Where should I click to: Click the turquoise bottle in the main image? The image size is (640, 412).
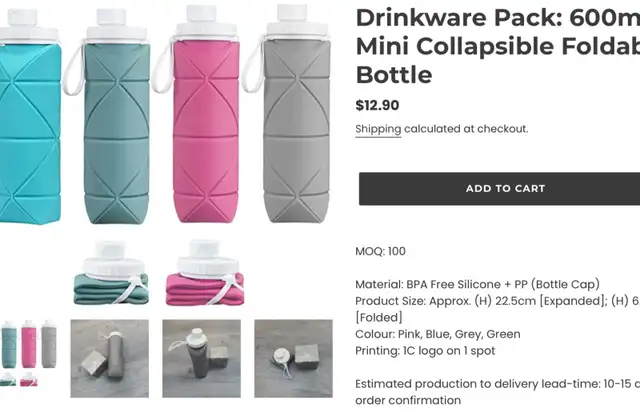coord(29,116)
